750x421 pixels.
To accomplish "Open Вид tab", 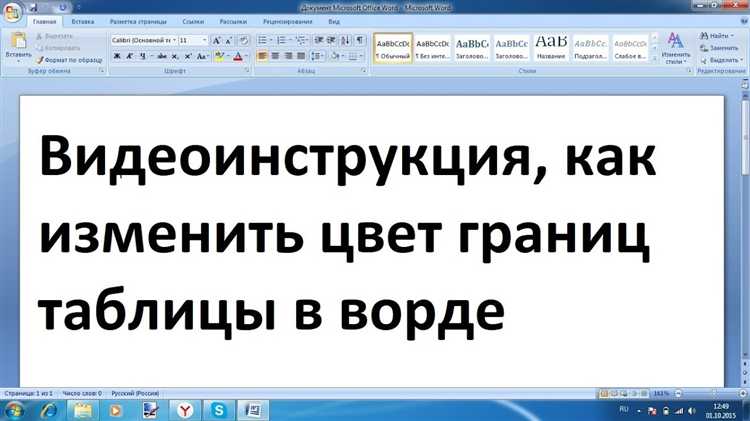I will [x=334, y=22].
